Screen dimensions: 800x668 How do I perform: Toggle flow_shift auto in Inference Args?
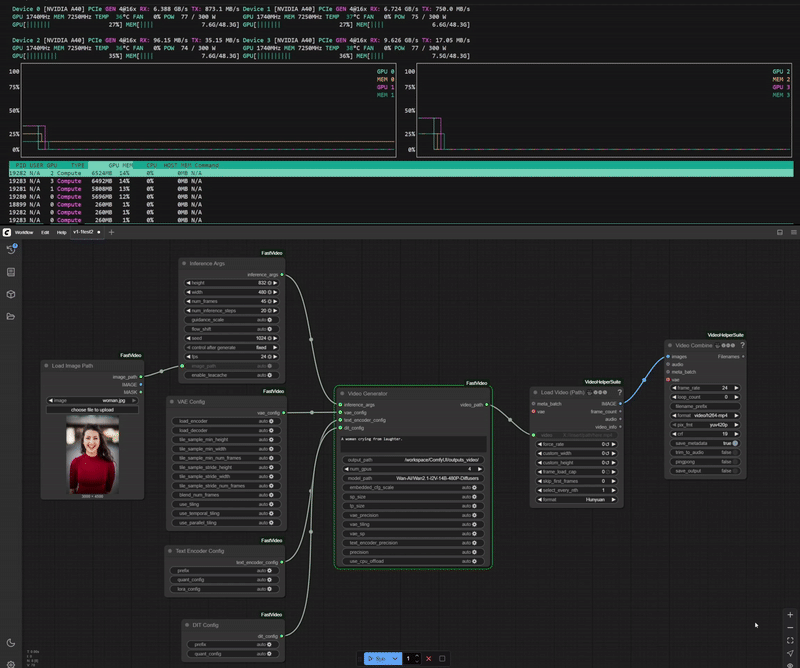coord(232,329)
